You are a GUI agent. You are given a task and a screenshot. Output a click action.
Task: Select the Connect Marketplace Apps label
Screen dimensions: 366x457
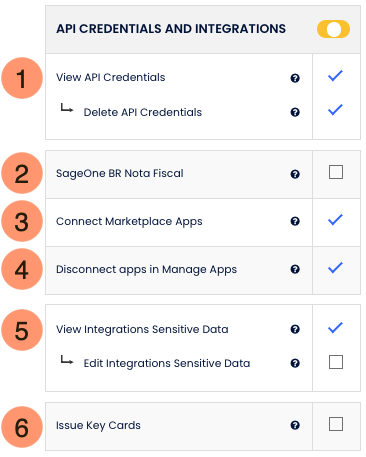[129, 222]
